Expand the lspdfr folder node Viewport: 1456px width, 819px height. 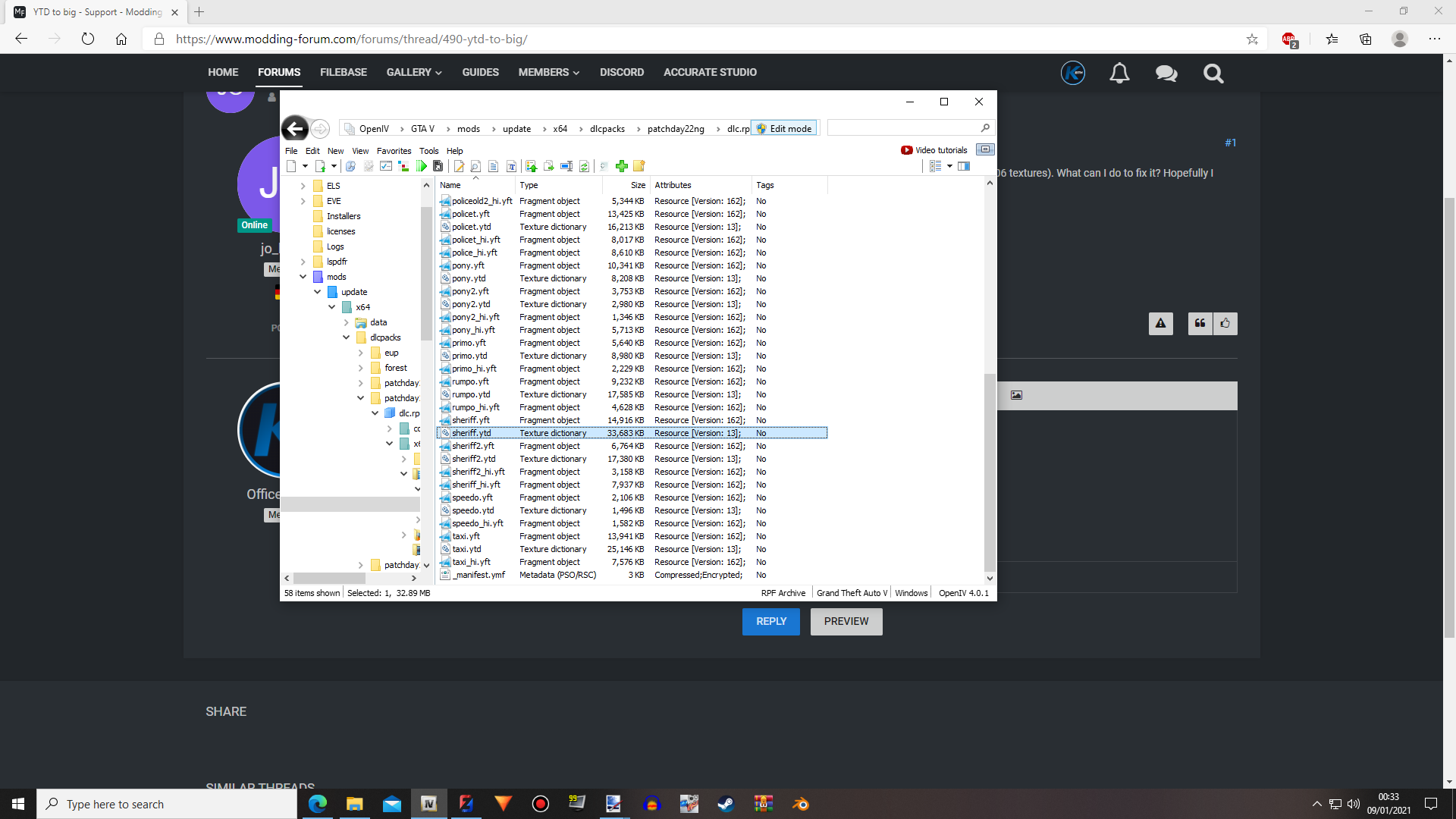point(303,262)
